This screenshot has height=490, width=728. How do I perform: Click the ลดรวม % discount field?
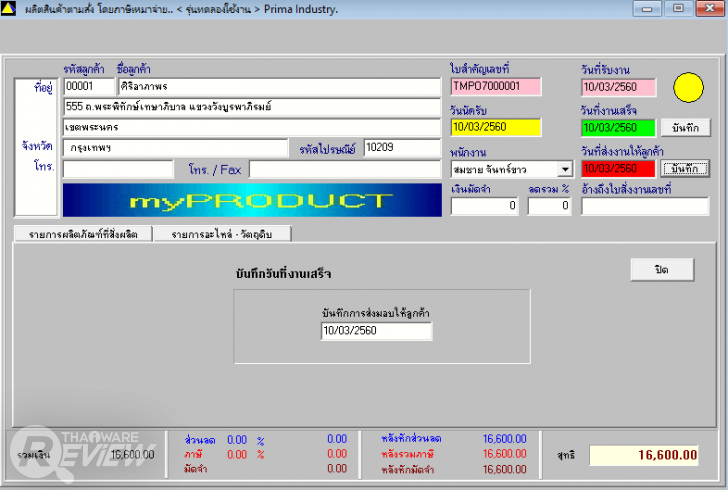[550, 206]
